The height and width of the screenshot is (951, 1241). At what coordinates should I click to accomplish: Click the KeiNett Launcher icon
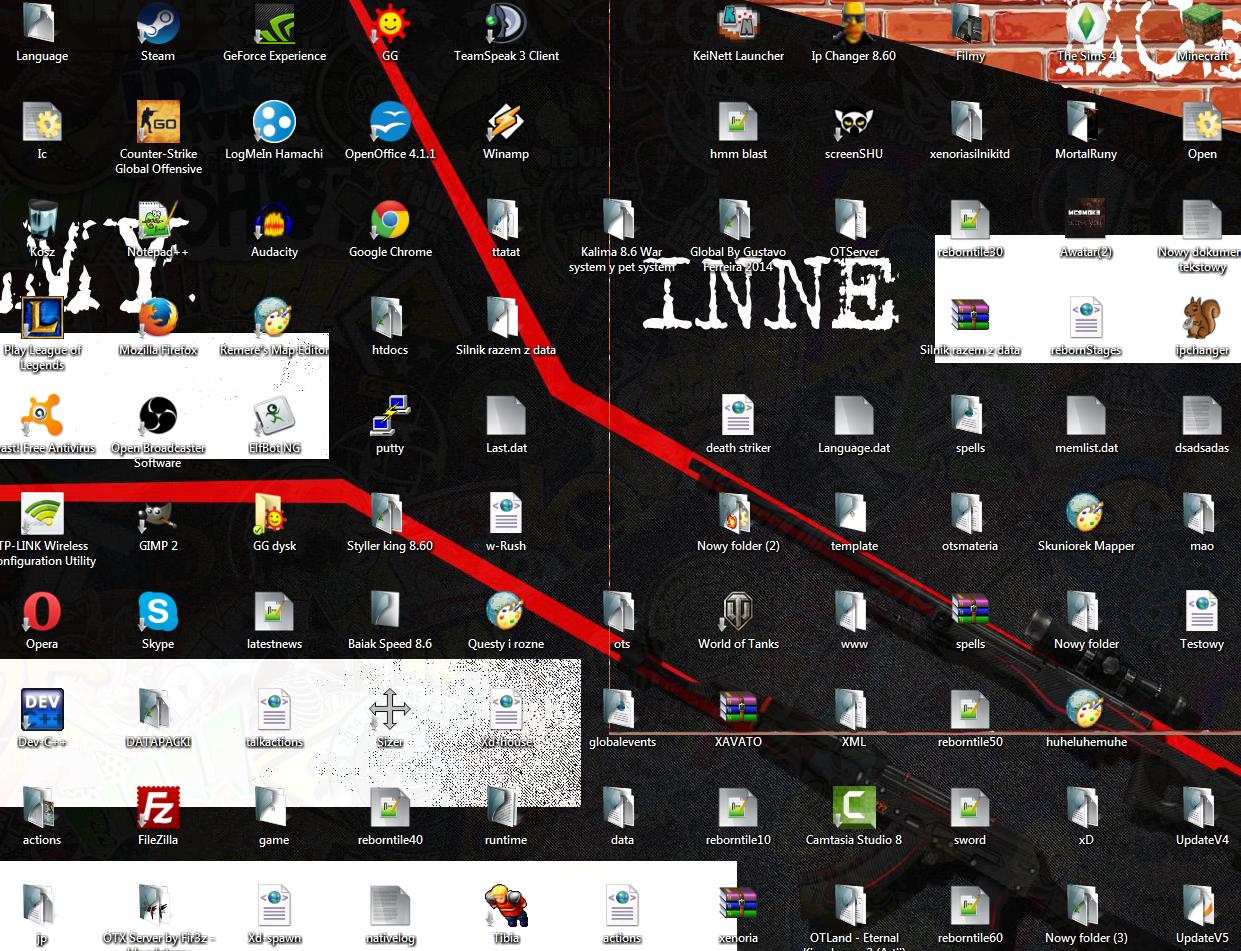point(738,24)
